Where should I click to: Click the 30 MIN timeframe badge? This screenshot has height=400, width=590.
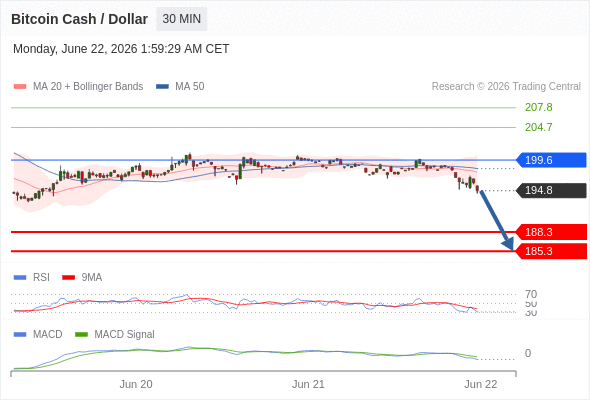coord(181,19)
